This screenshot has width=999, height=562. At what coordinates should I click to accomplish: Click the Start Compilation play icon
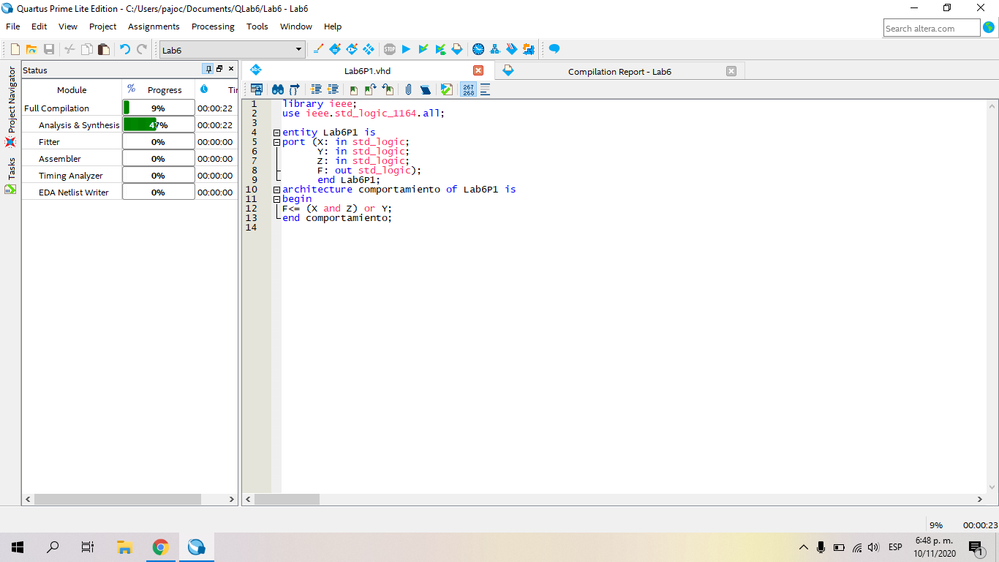coord(406,49)
